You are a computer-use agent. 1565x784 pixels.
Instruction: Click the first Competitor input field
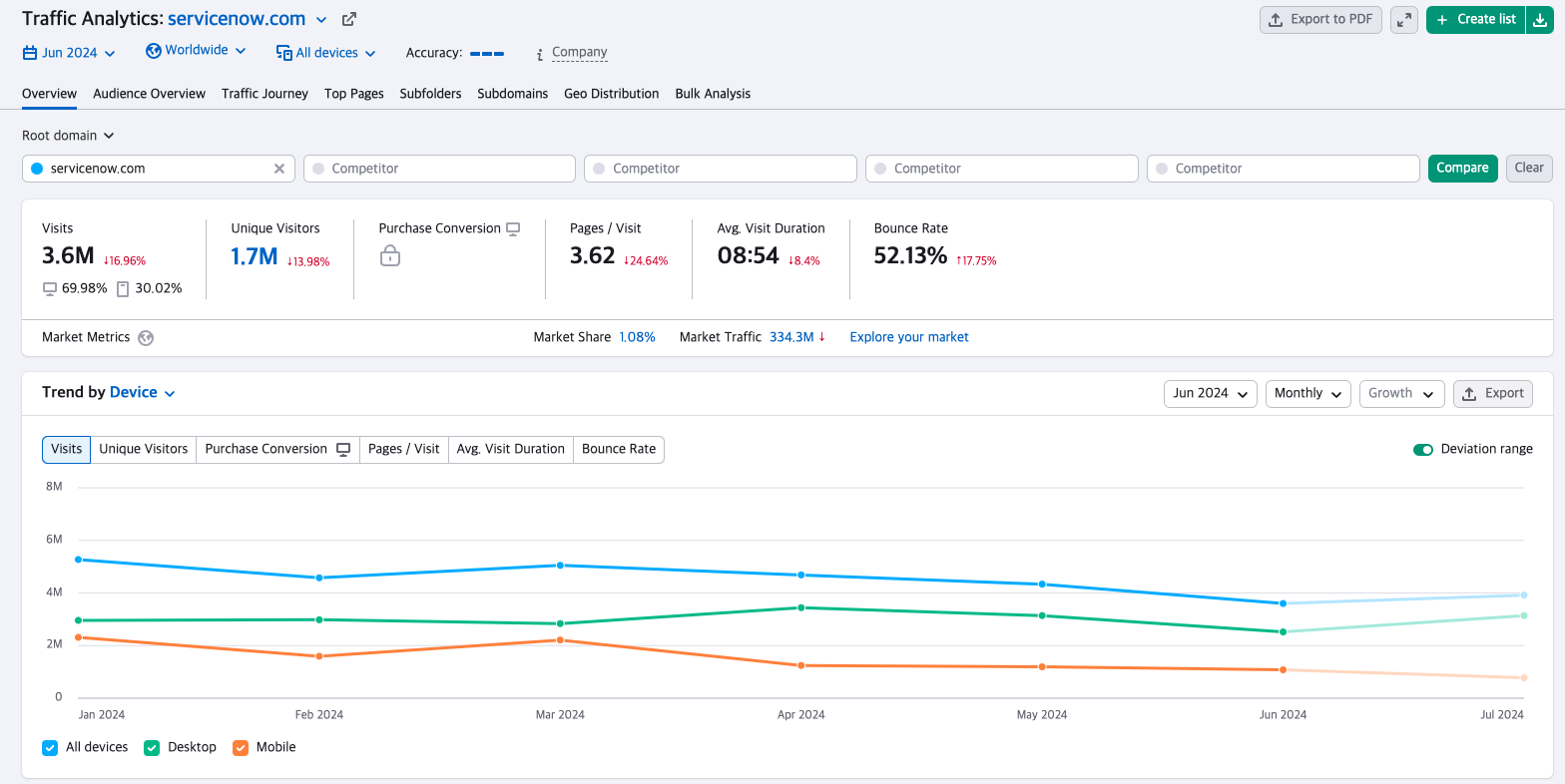point(439,169)
